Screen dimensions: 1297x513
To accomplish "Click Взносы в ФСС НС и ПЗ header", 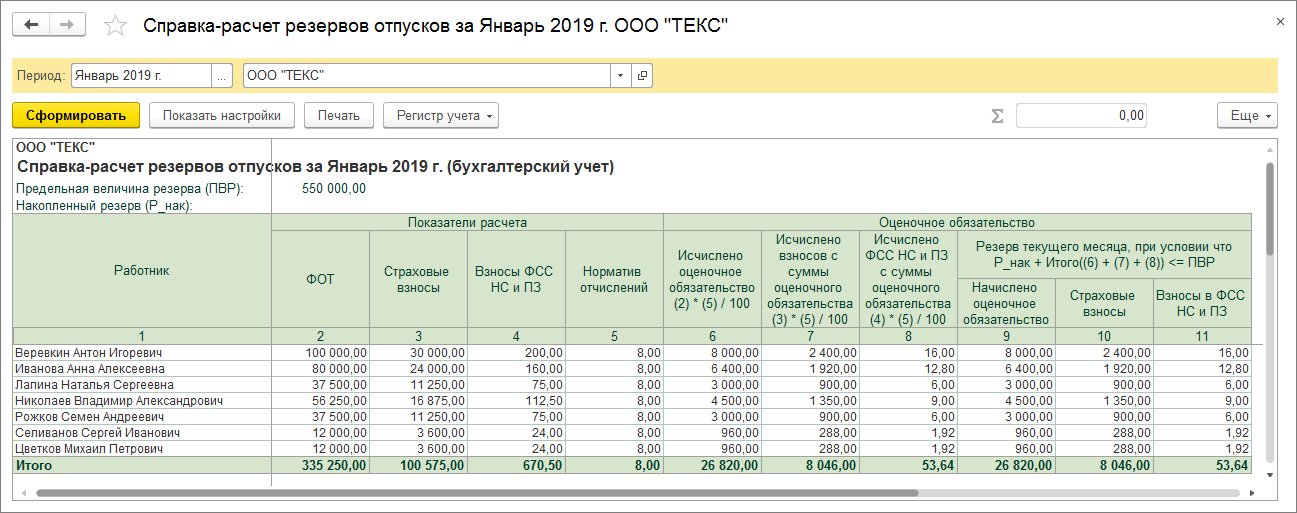I will (x=1202, y=303).
